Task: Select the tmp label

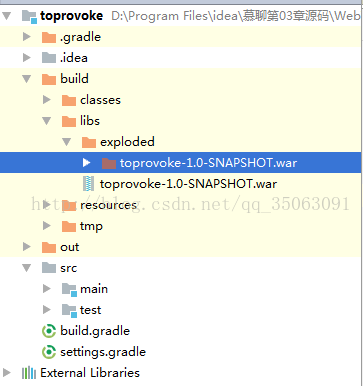Action: click(91, 226)
